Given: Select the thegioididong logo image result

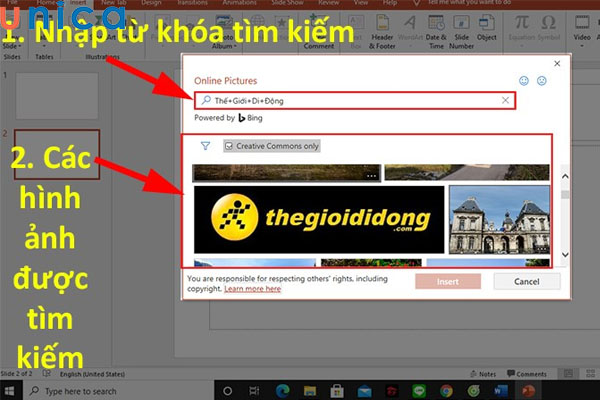Looking at the screenshot, I should click(319, 219).
